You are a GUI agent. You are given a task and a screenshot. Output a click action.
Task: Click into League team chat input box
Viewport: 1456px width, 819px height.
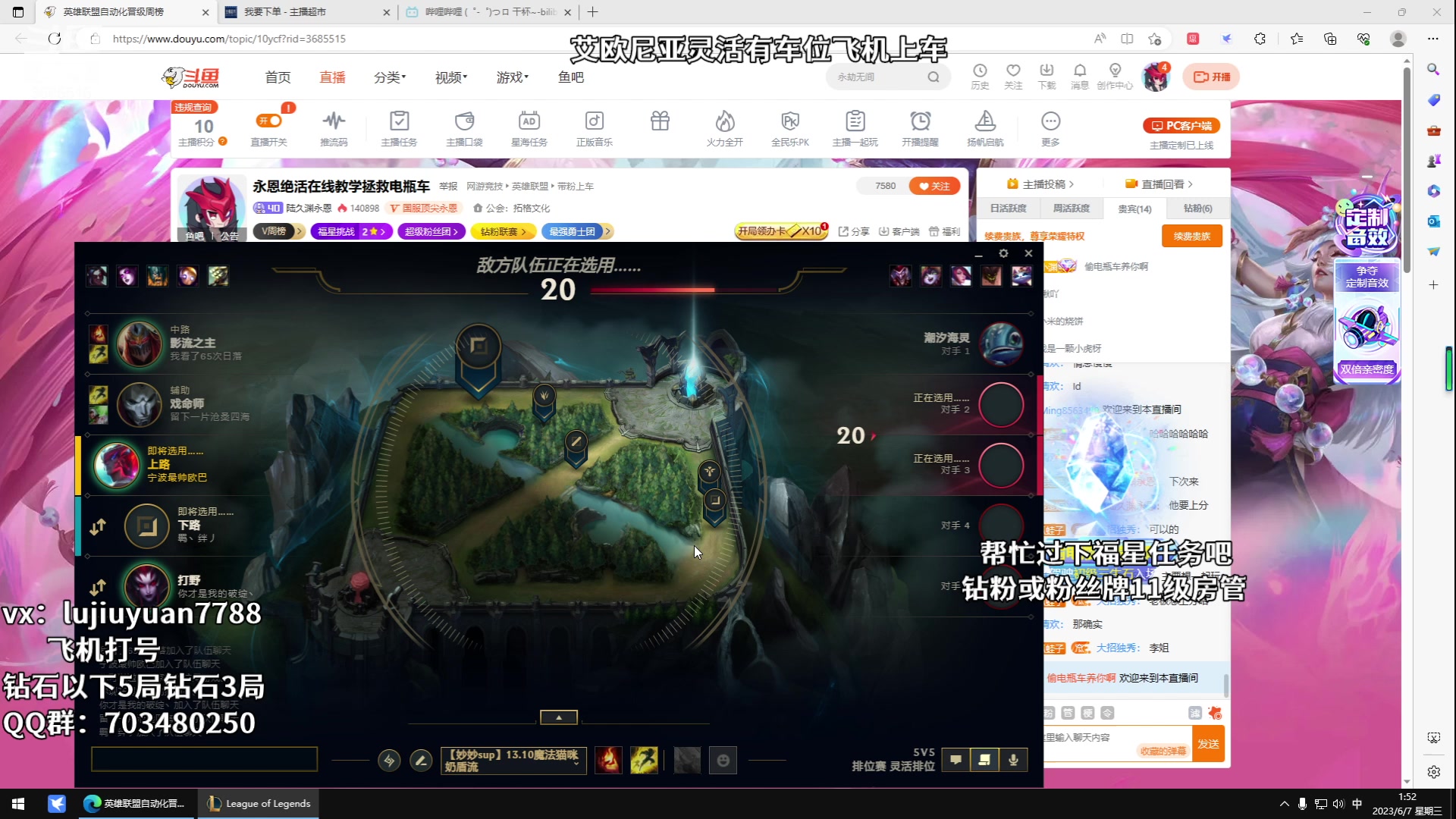pyautogui.click(x=204, y=759)
